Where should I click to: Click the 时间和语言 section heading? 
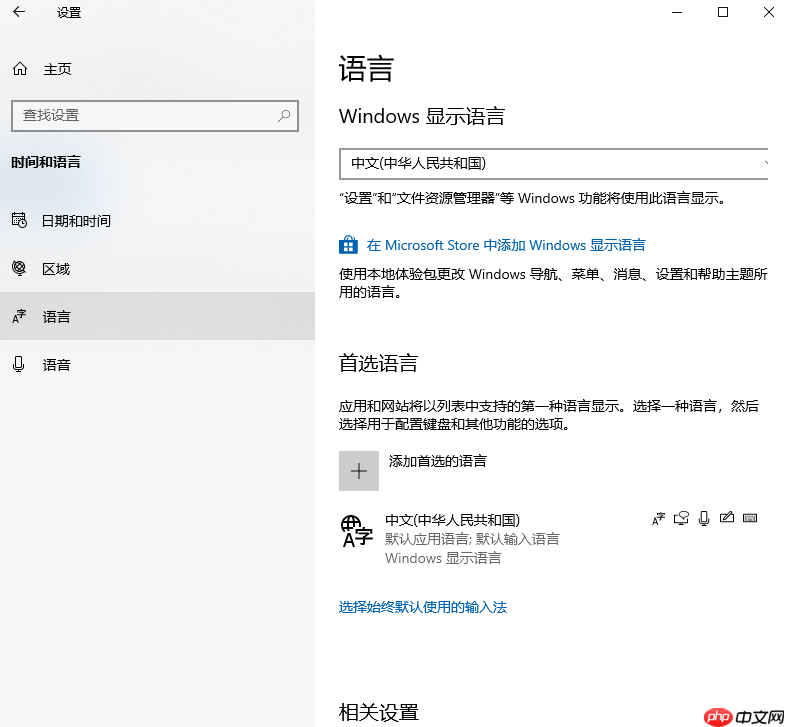point(46,162)
